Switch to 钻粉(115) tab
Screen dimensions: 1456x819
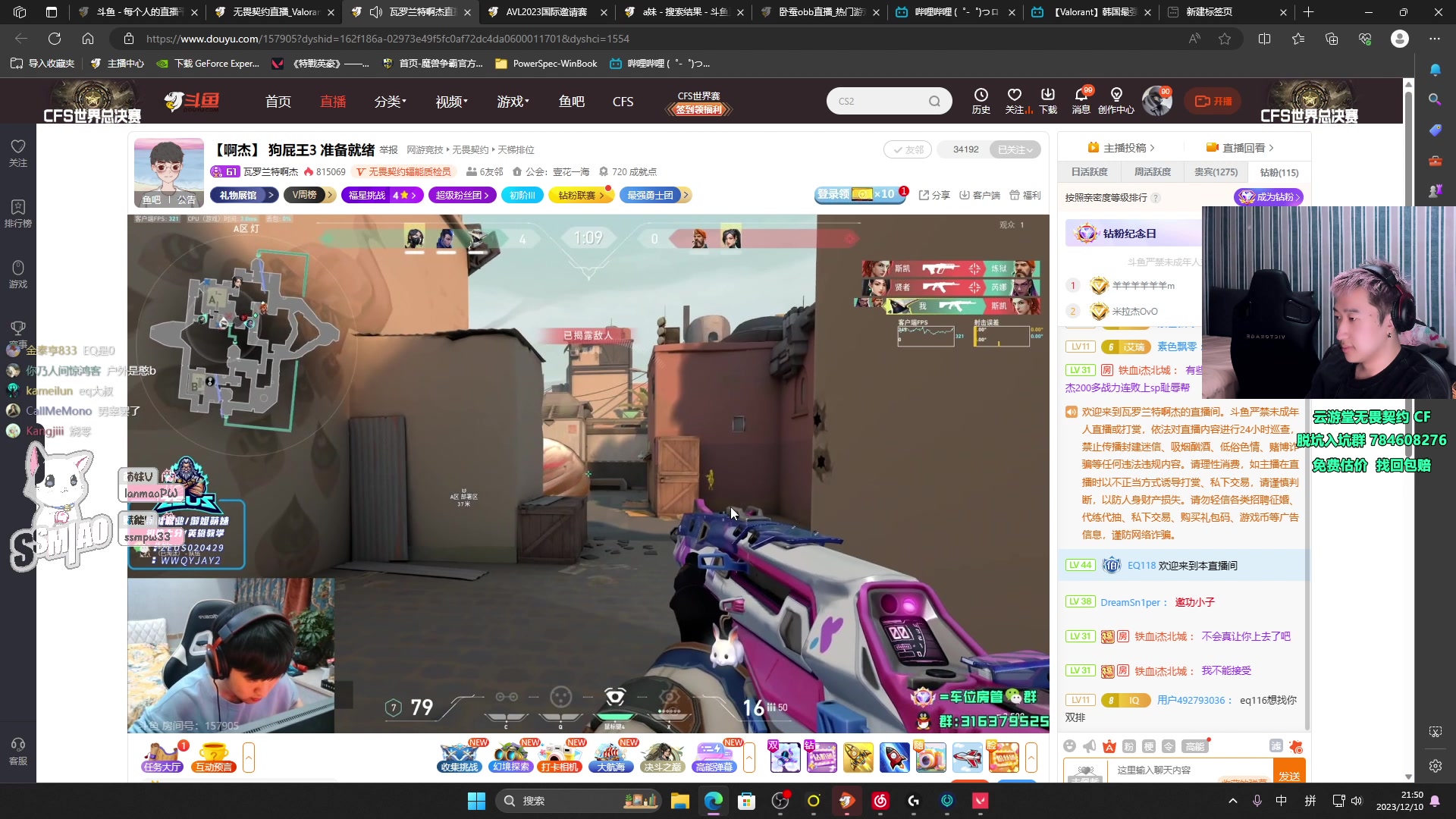1279,172
